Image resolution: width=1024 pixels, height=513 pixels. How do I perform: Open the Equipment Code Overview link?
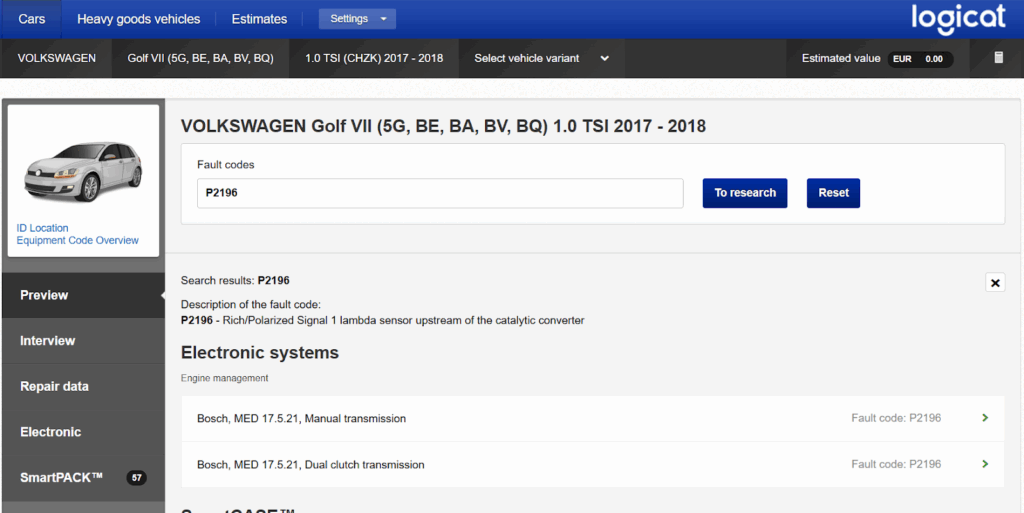coord(78,241)
